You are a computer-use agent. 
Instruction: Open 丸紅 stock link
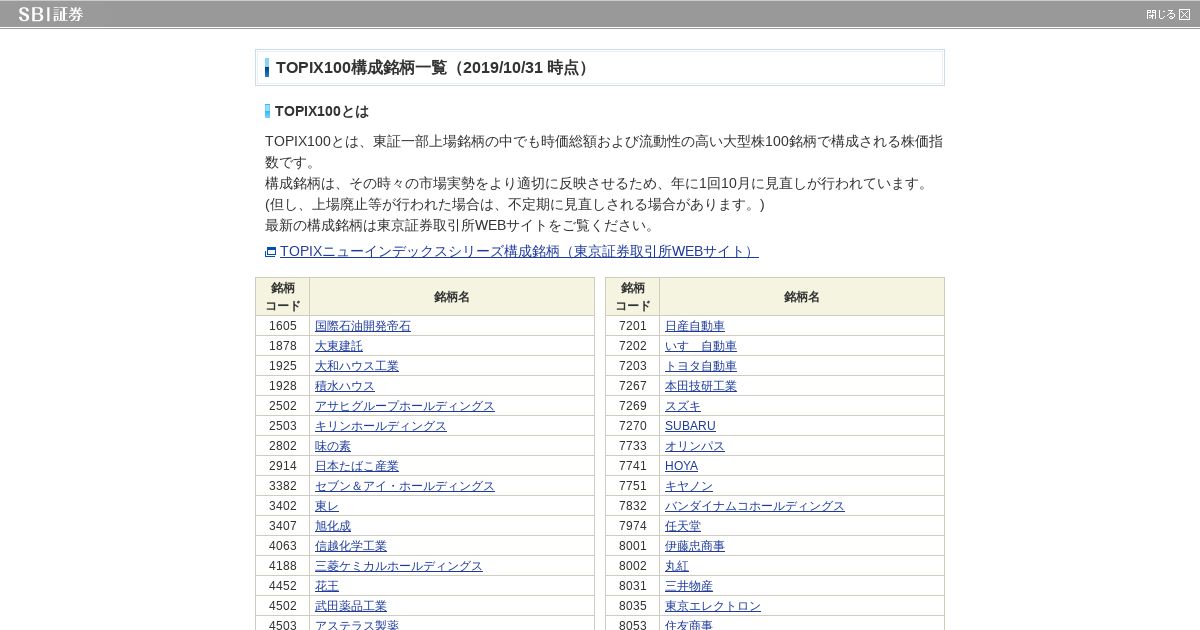(x=677, y=566)
